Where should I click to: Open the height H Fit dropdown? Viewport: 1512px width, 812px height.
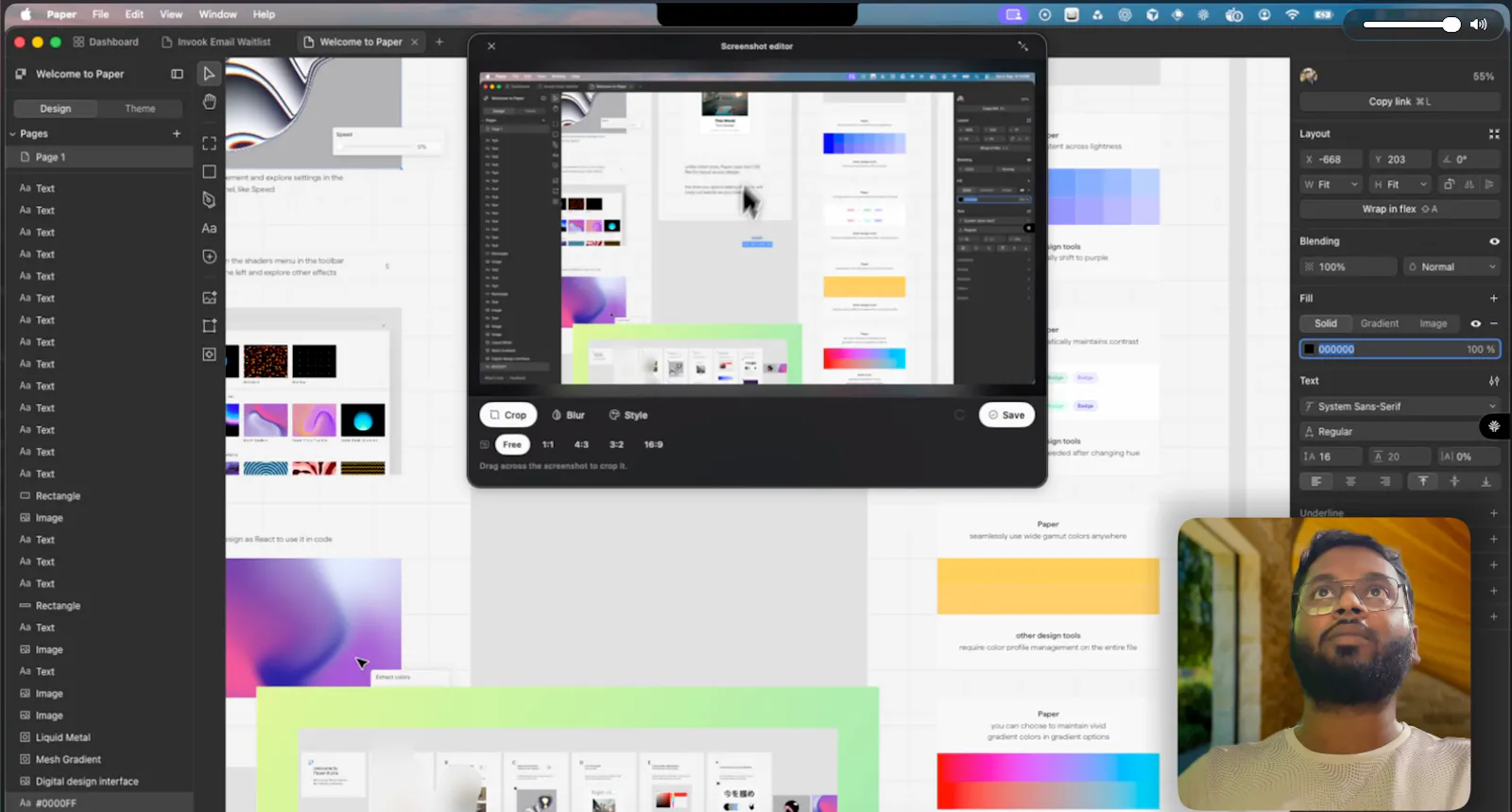click(1400, 184)
